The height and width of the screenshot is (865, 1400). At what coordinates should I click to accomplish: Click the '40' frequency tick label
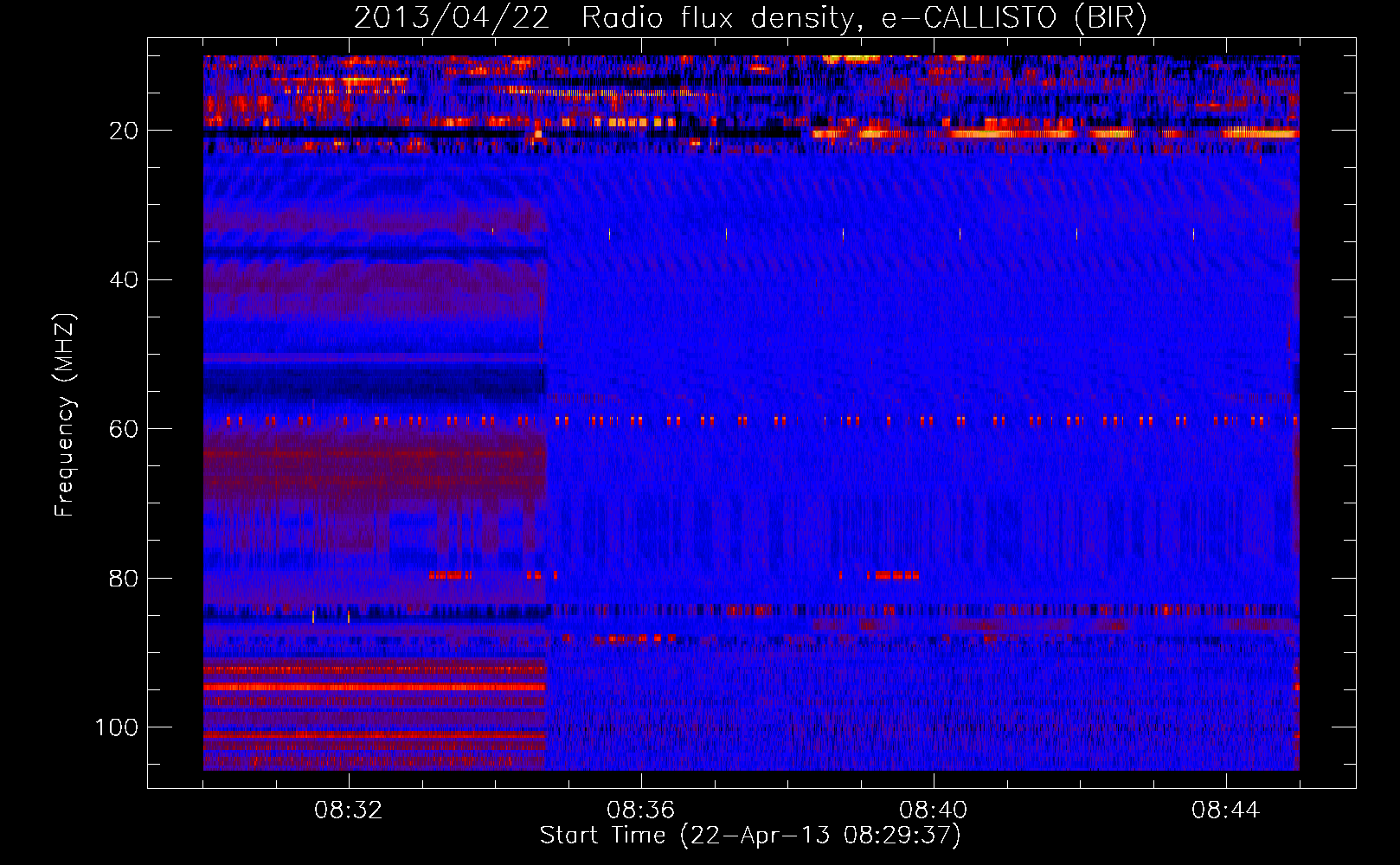124,280
